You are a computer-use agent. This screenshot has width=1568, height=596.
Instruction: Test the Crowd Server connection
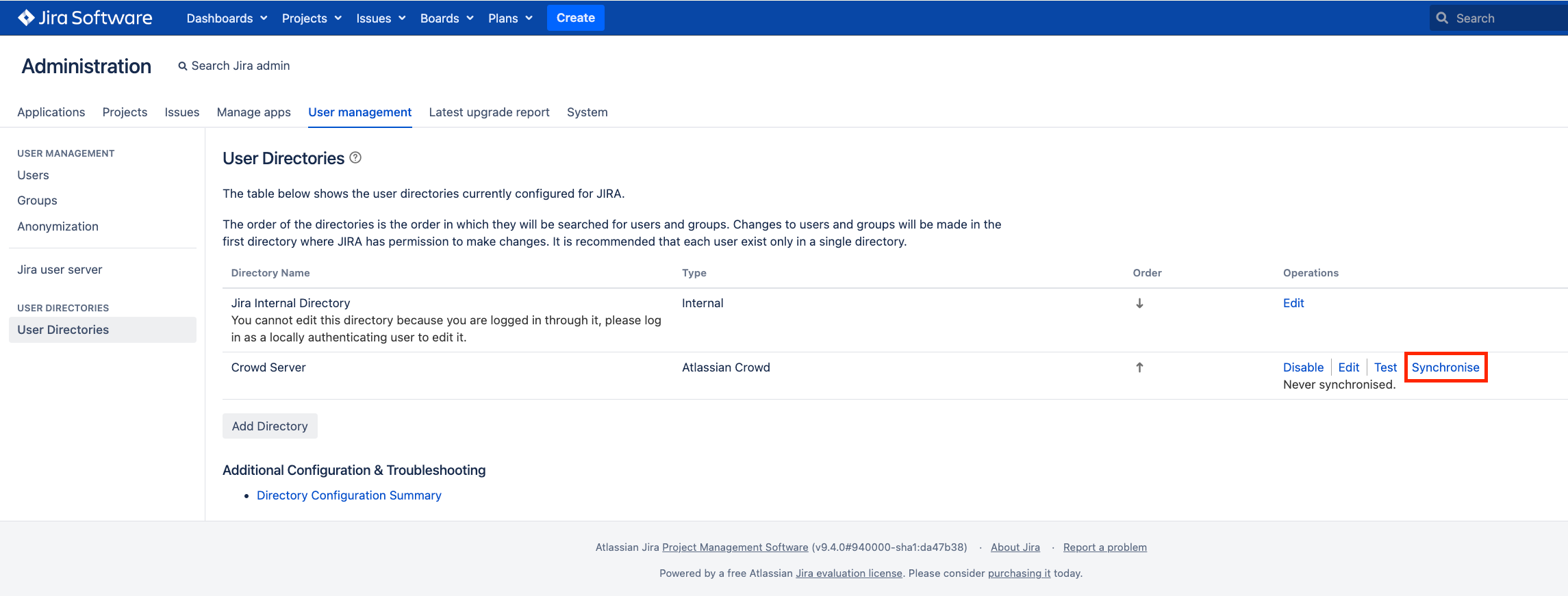pos(1385,367)
